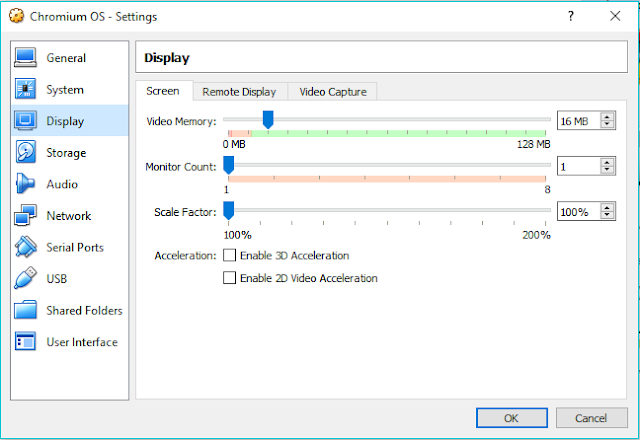Open the Storage disk icon
This screenshot has height=440, width=640.
(25, 152)
